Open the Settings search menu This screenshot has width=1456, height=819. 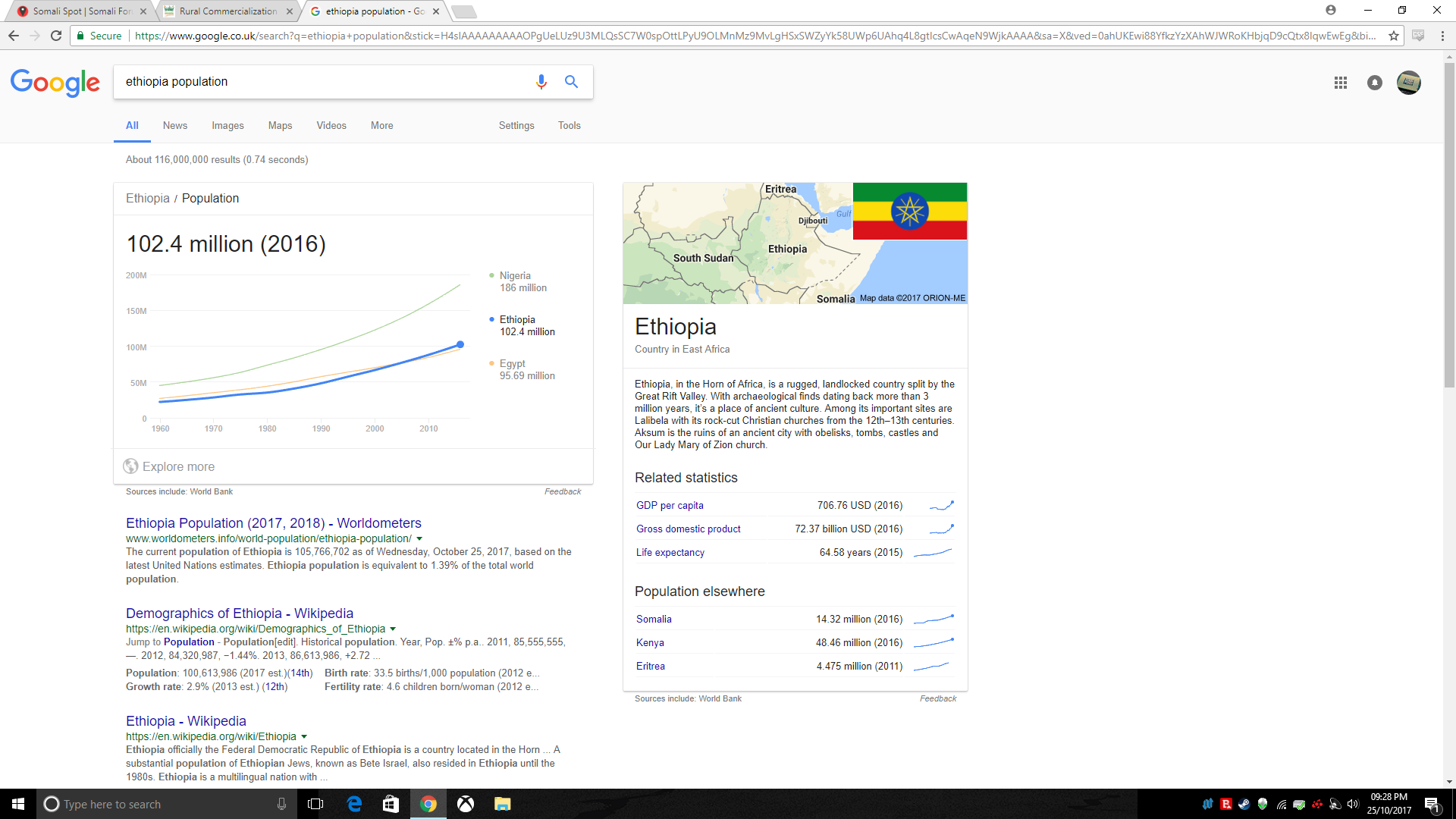pyautogui.click(x=516, y=126)
